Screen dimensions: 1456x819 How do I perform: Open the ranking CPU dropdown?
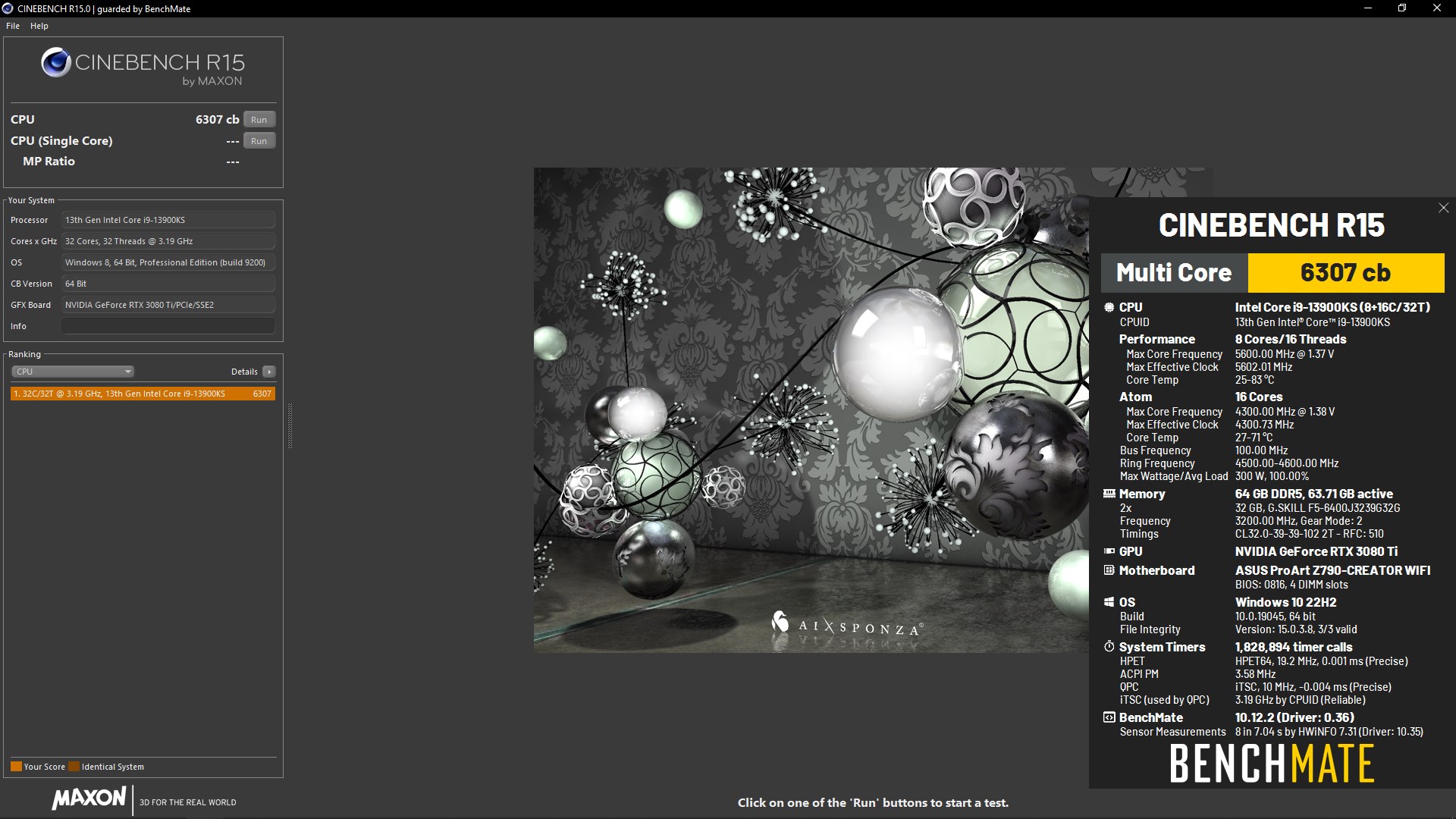pos(73,372)
